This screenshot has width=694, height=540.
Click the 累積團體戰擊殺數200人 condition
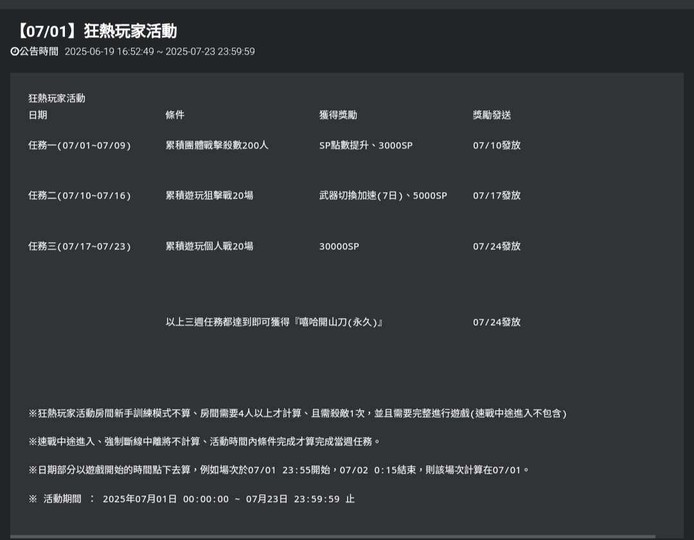click(x=217, y=145)
